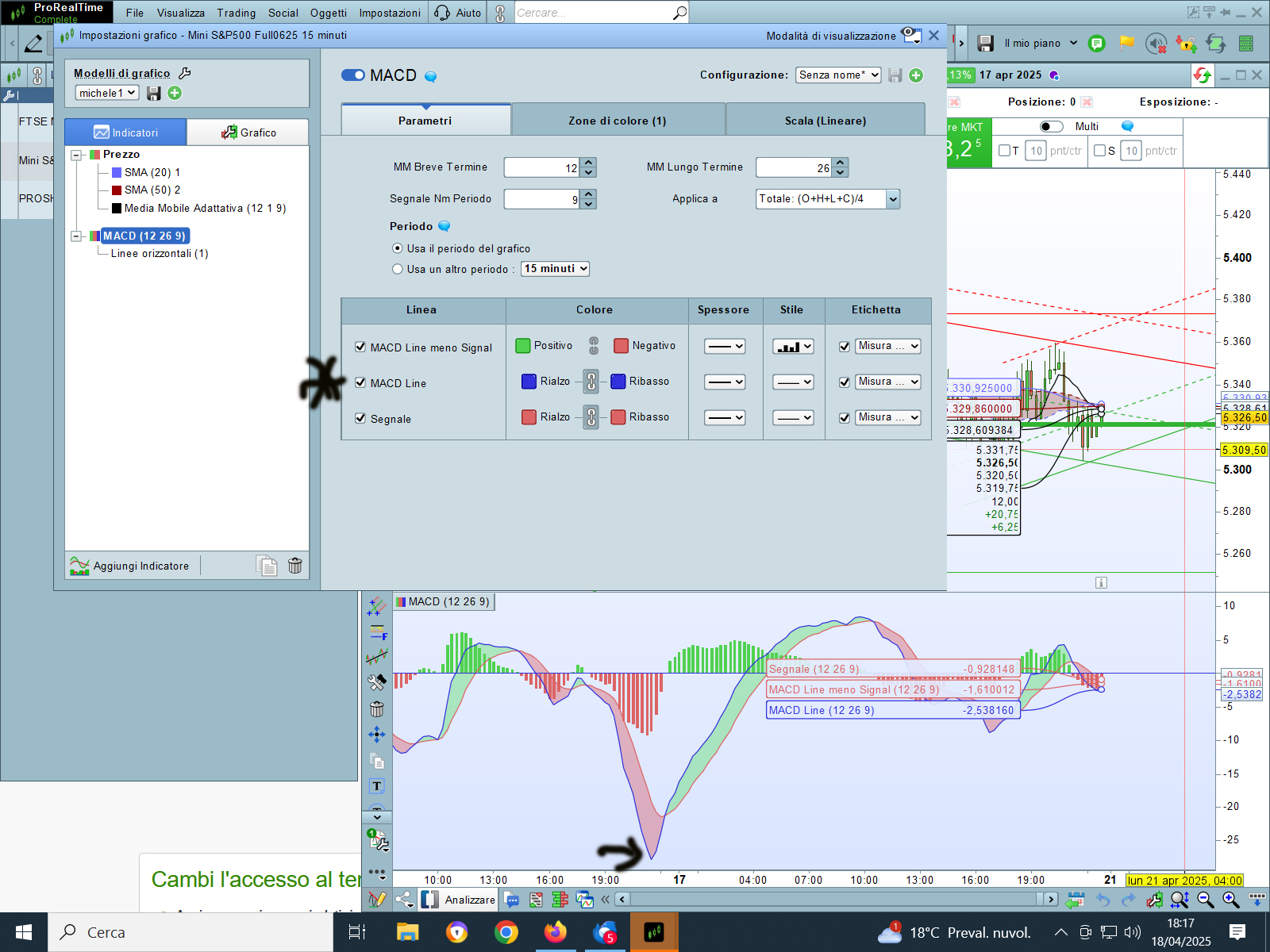The image size is (1270, 952).
Task: Select the text tool in chart toolbar
Action: [x=377, y=786]
